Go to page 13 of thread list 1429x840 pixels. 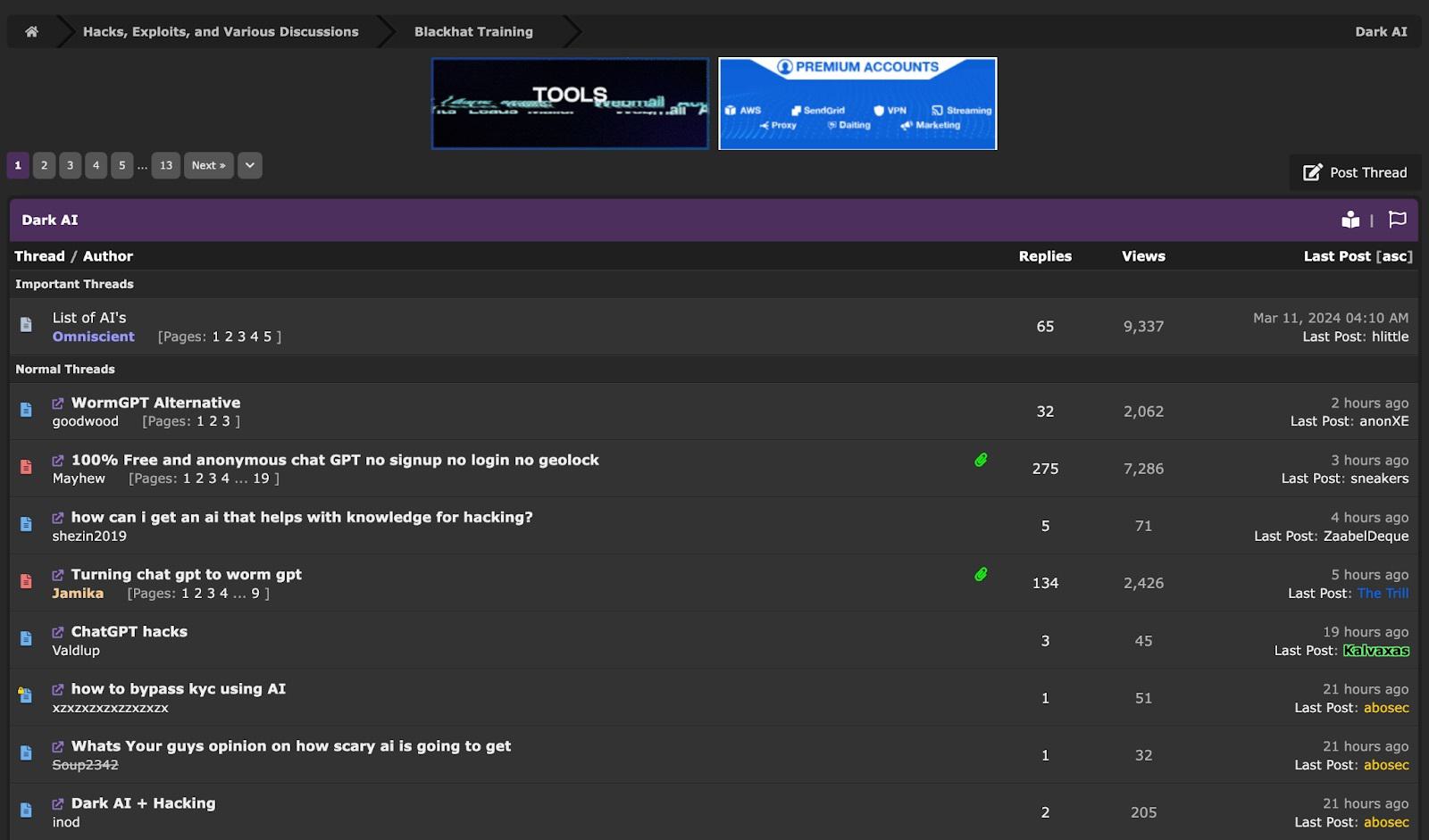click(166, 165)
